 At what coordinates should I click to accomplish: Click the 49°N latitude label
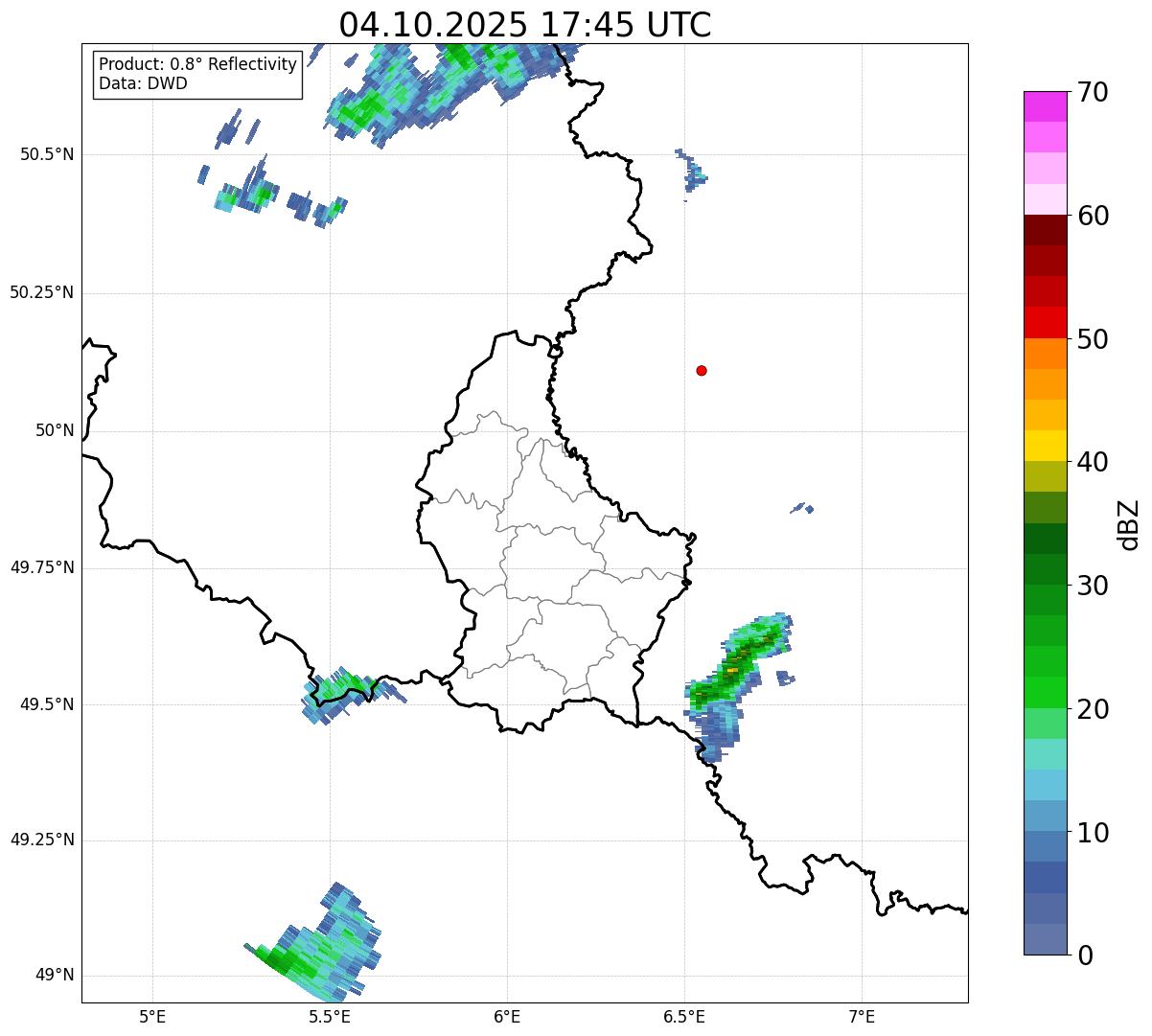pos(55,976)
